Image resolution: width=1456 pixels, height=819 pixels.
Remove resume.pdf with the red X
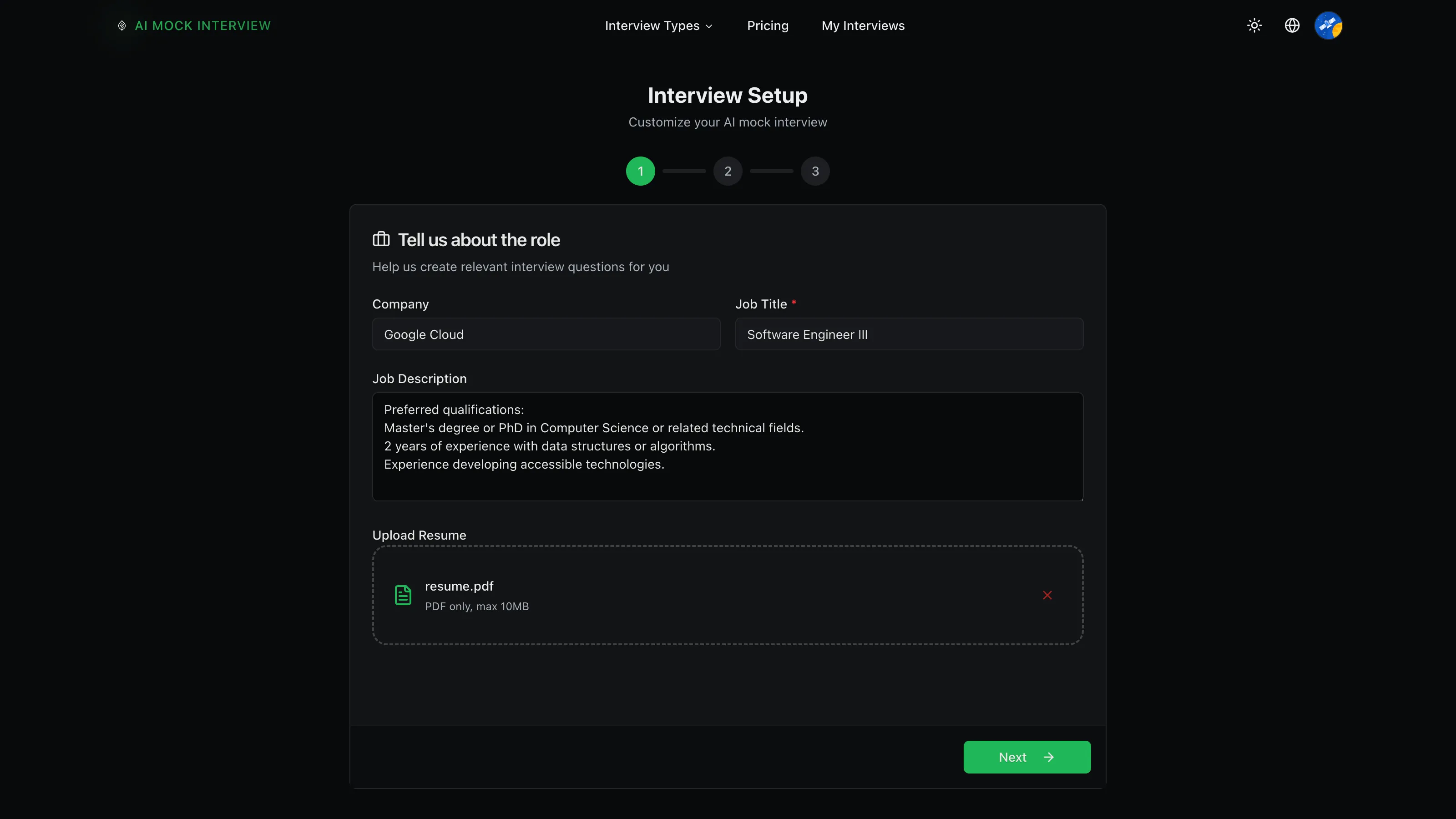[x=1047, y=595]
